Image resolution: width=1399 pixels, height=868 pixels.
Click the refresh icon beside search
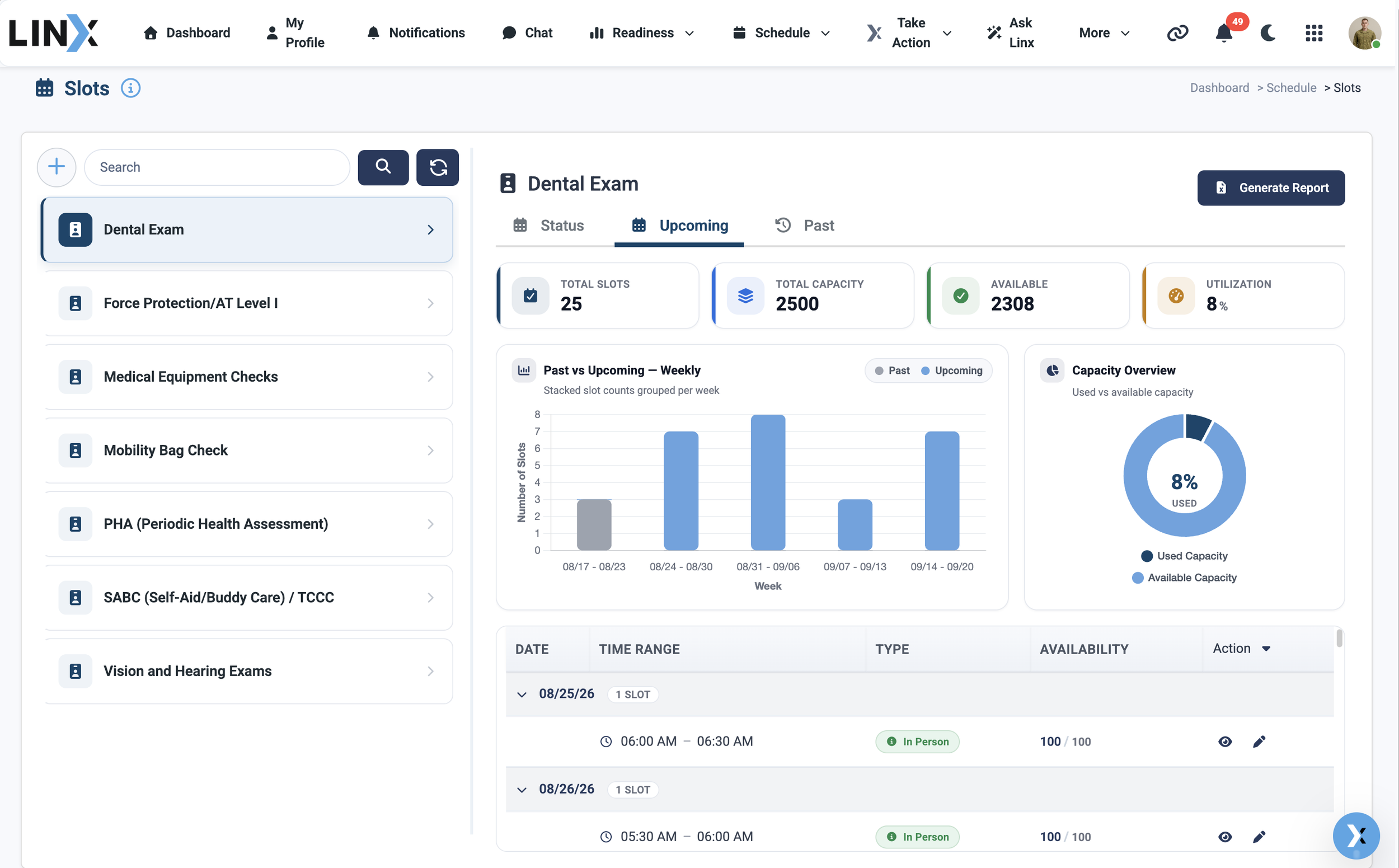coord(438,167)
